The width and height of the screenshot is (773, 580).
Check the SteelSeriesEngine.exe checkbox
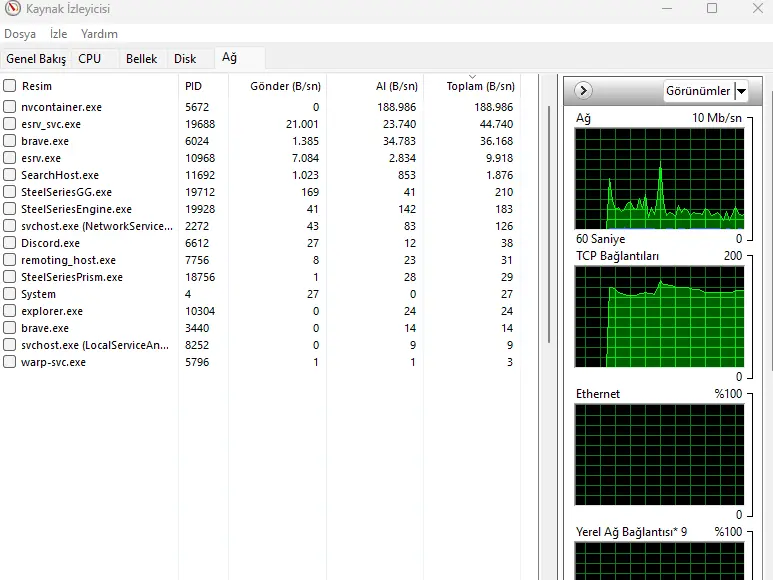(x=9, y=209)
